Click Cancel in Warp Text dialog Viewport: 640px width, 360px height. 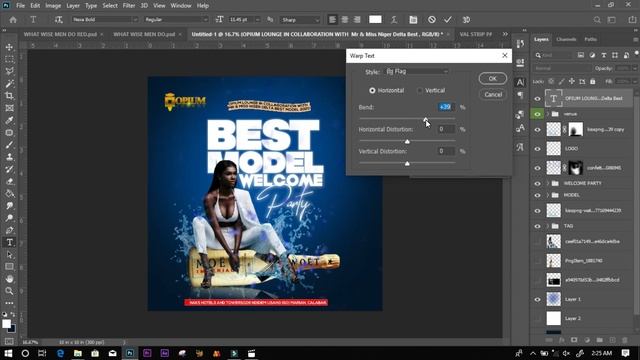point(493,94)
